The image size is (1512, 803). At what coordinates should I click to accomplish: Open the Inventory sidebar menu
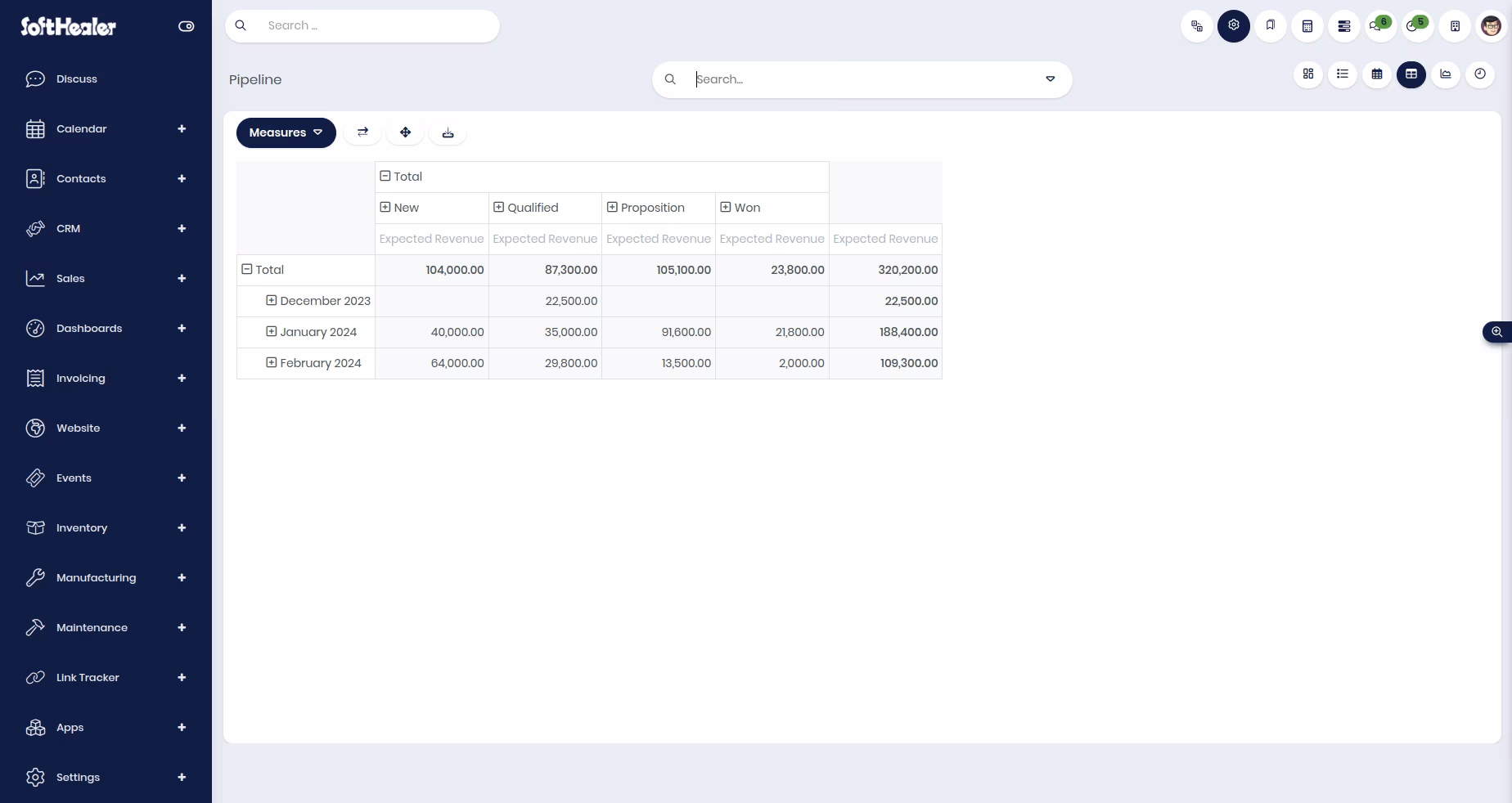click(106, 528)
